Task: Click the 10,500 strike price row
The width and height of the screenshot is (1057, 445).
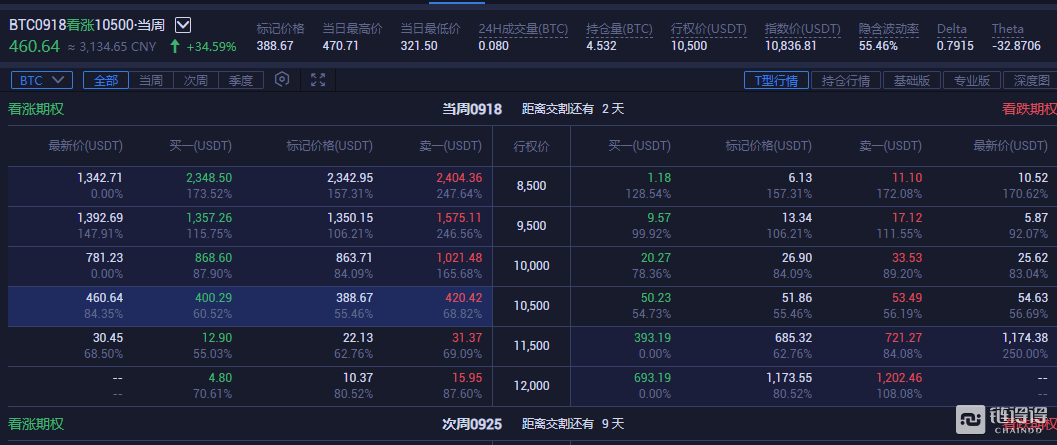Action: tap(531, 306)
